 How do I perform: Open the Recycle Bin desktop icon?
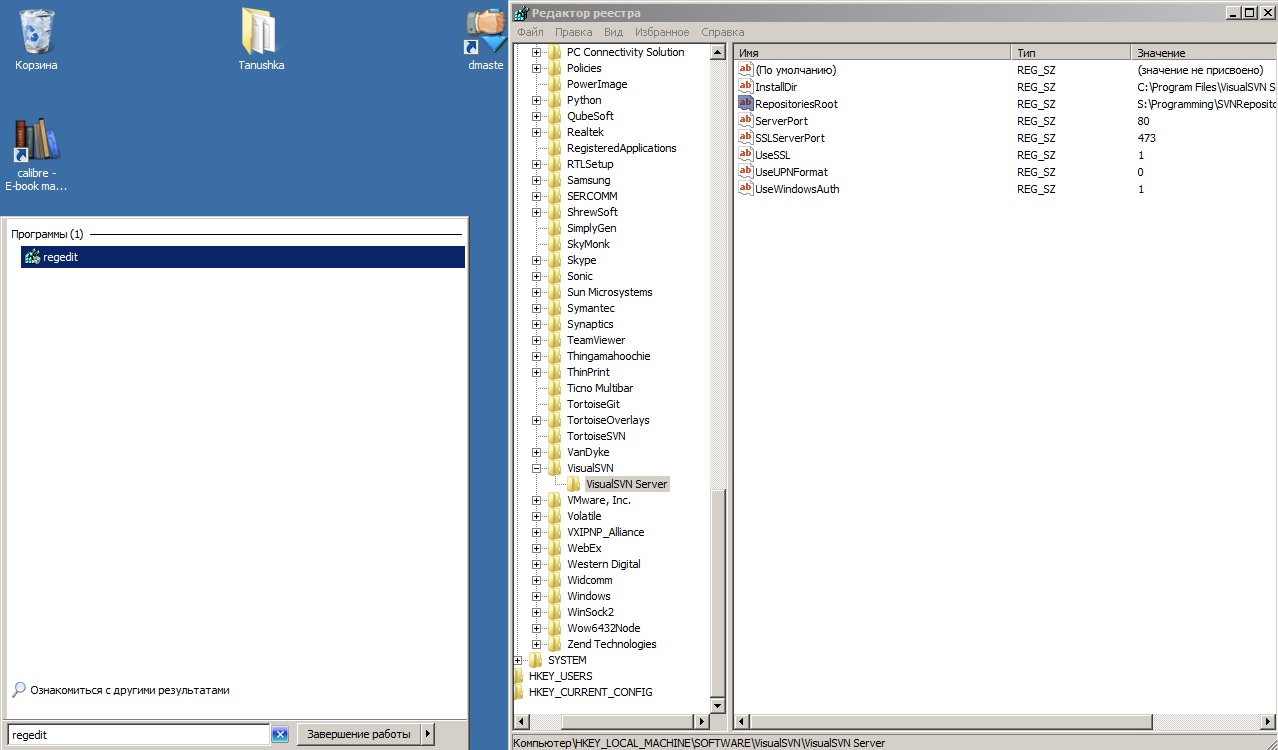point(37,33)
